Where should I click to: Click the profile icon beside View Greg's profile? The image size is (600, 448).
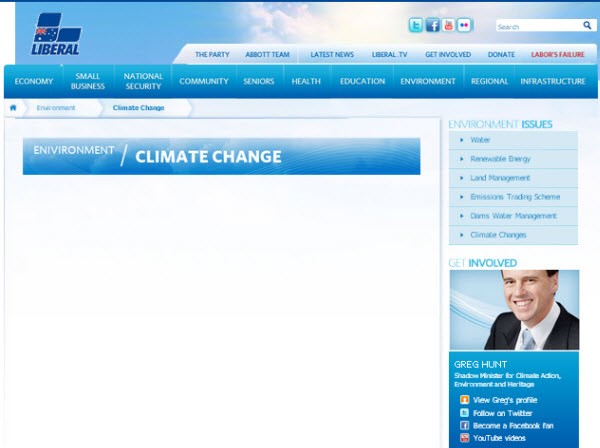(464, 400)
